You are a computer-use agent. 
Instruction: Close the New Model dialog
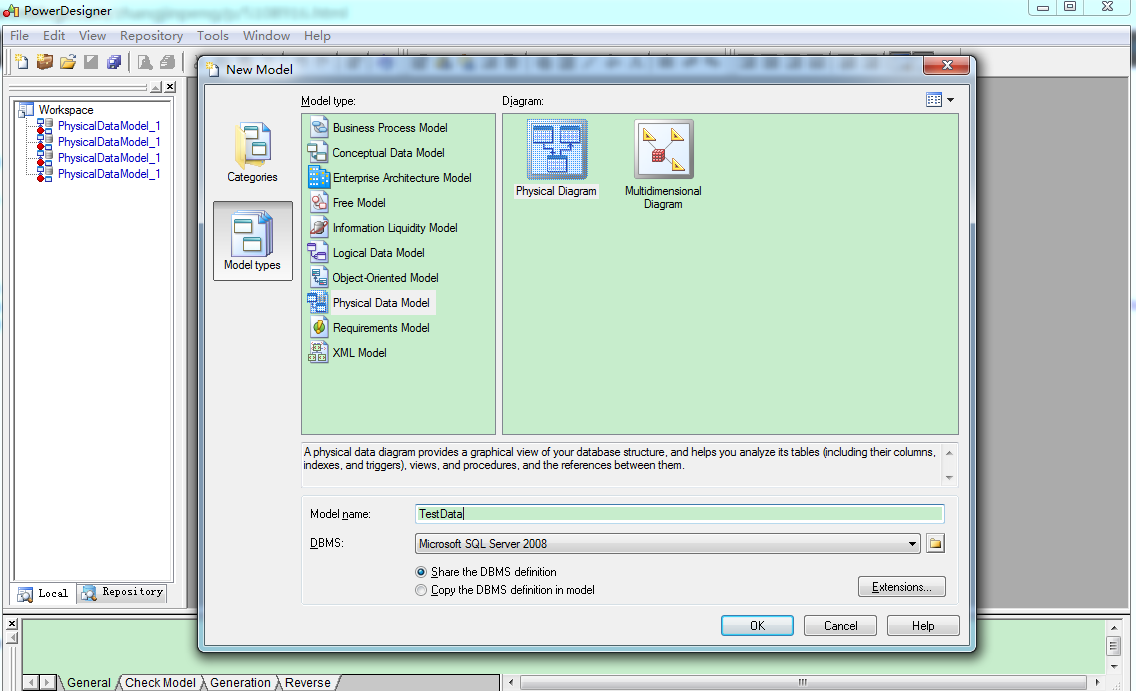click(x=946, y=65)
